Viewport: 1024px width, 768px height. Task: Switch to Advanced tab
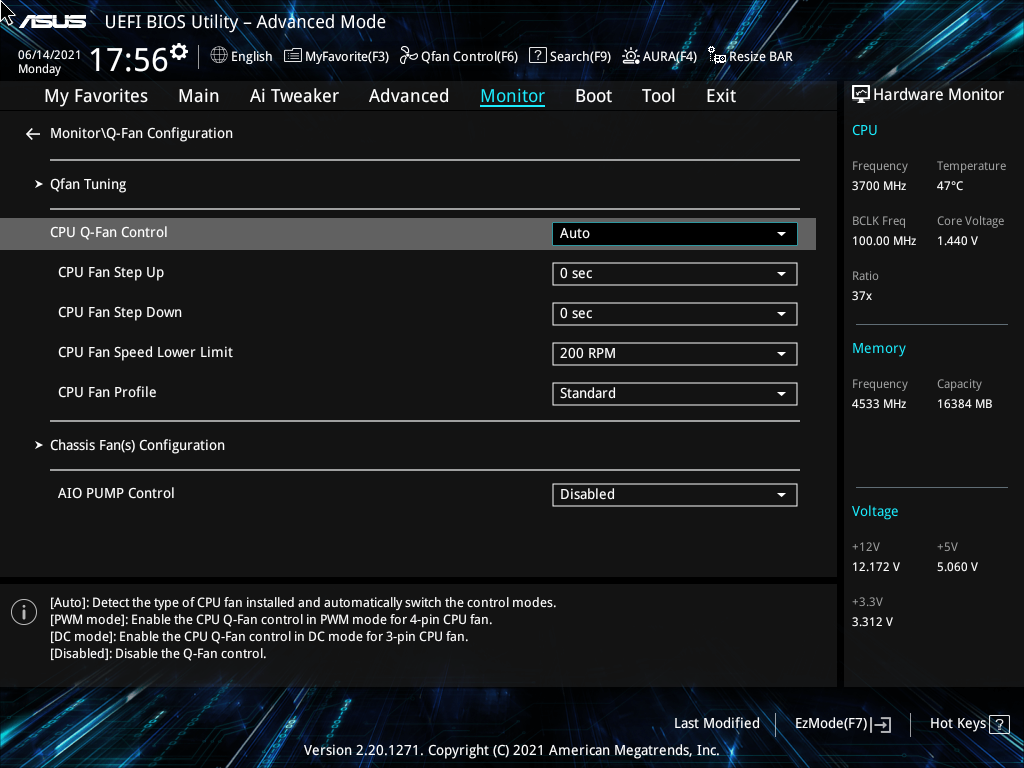click(409, 96)
